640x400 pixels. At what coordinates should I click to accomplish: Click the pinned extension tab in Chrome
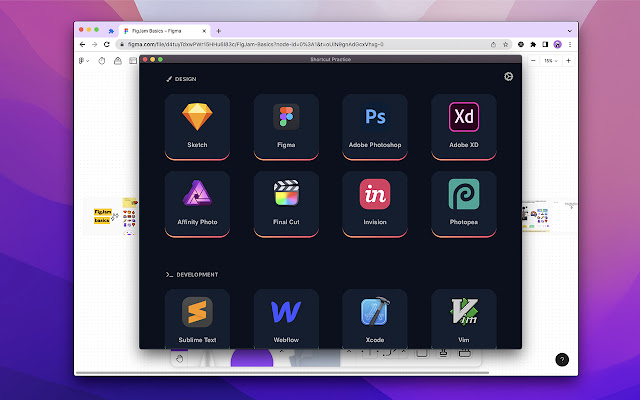pos(111,31)
